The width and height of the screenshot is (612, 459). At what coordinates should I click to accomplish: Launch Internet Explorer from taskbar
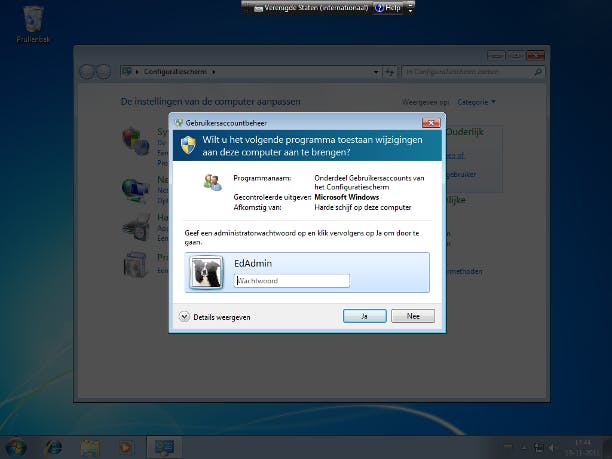point(54,447)
